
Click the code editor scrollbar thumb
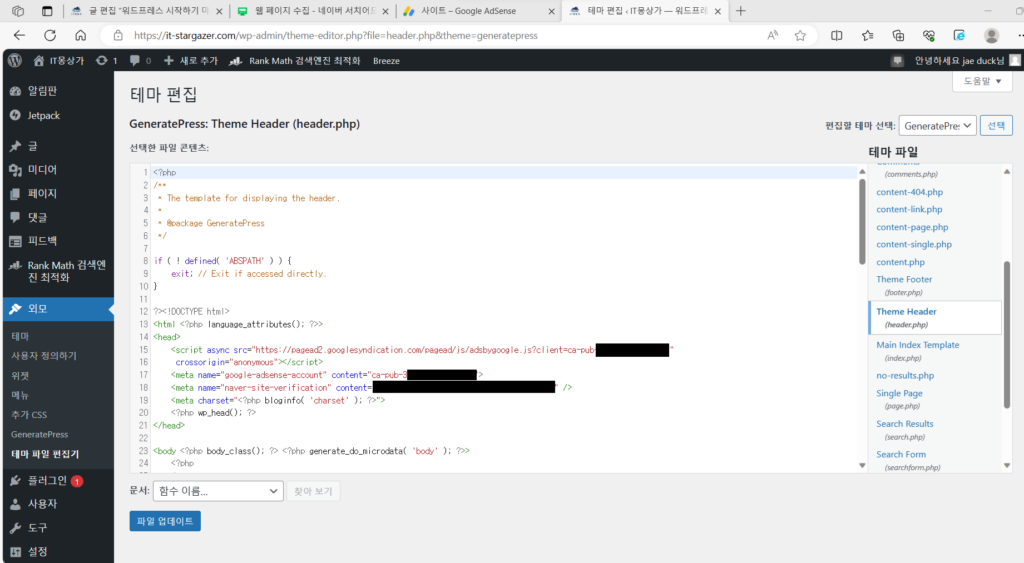click(x=862, y=221)
